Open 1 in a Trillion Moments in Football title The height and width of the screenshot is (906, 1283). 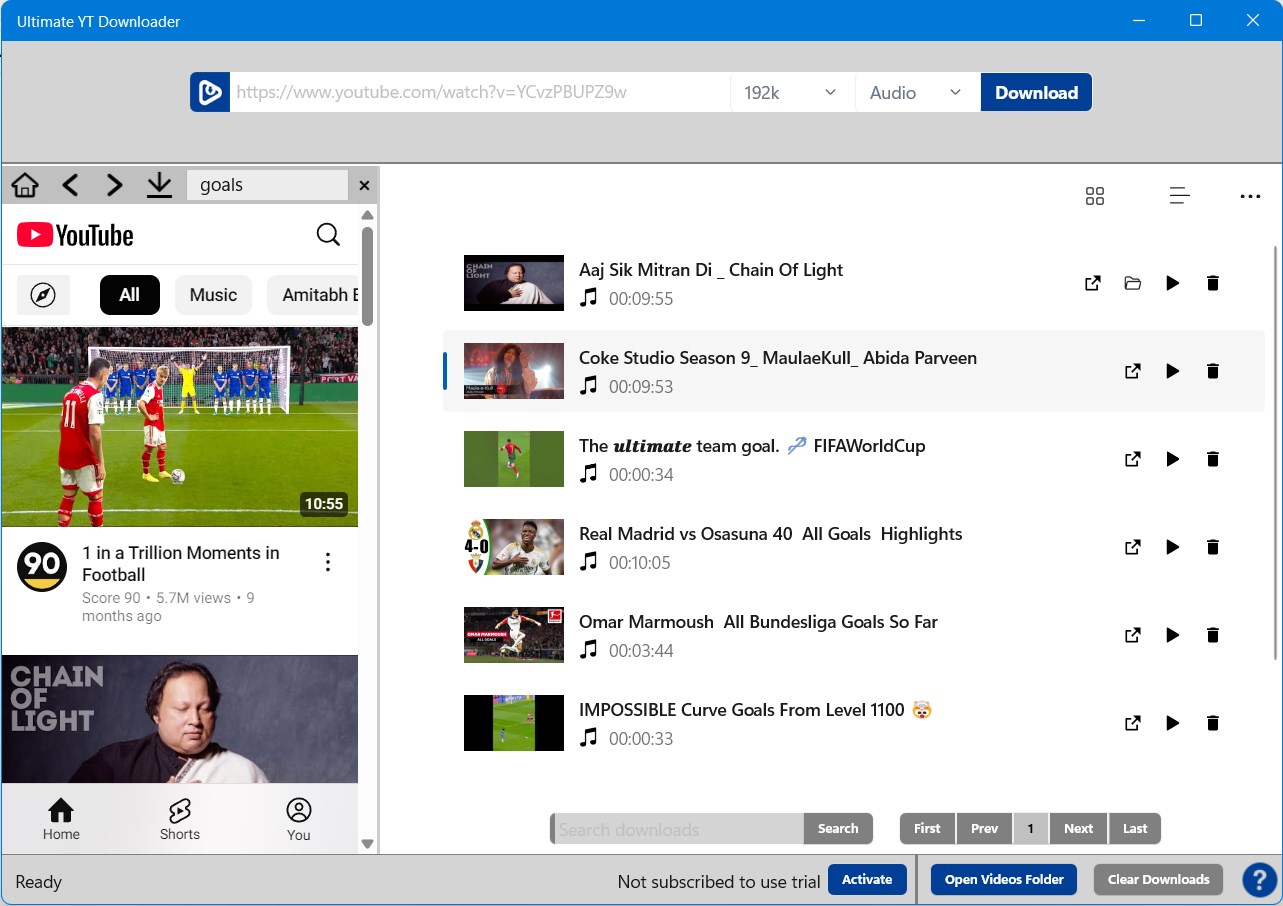pos(181,564)
